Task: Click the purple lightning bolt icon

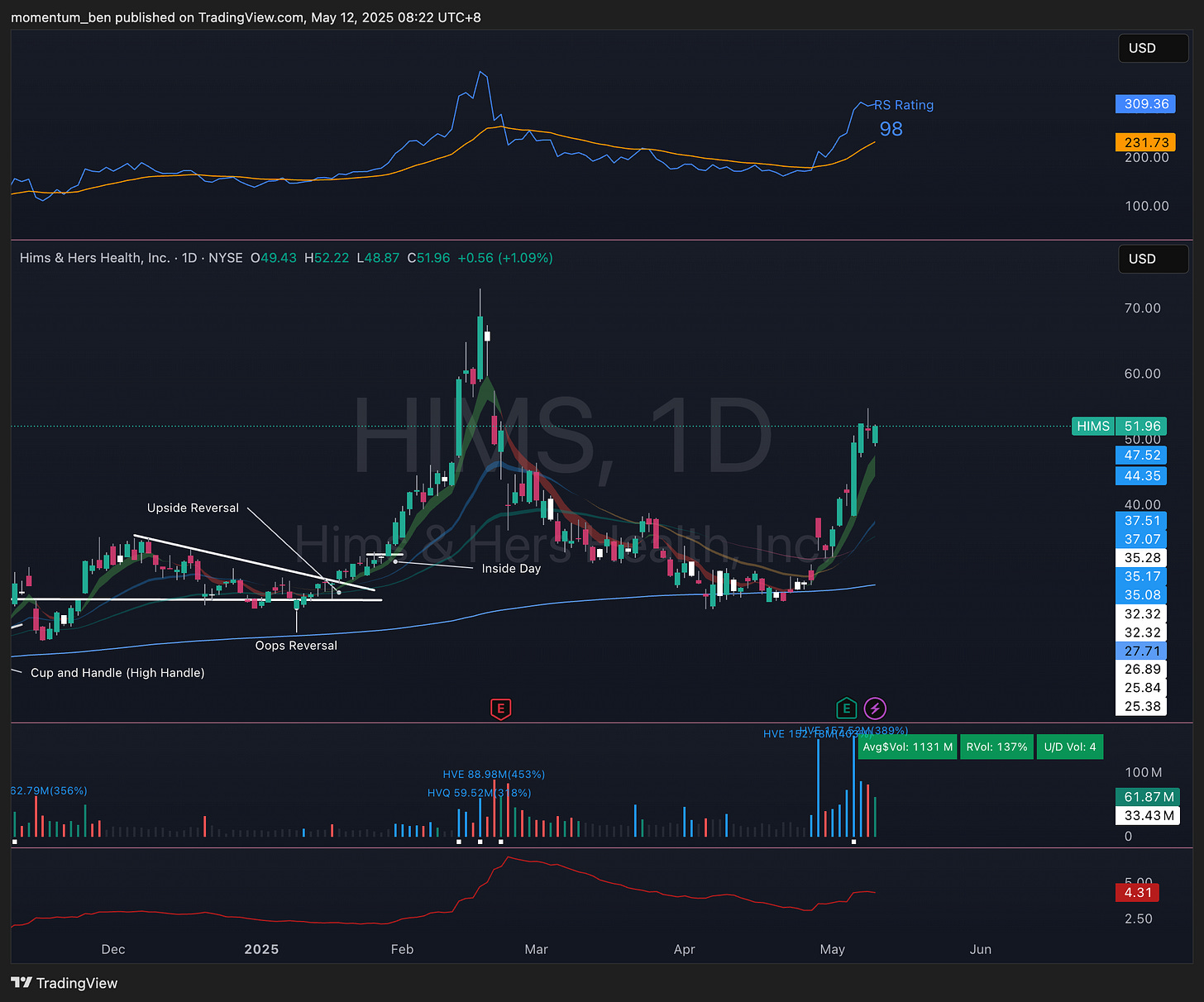Action: click(x=875, y=709)
